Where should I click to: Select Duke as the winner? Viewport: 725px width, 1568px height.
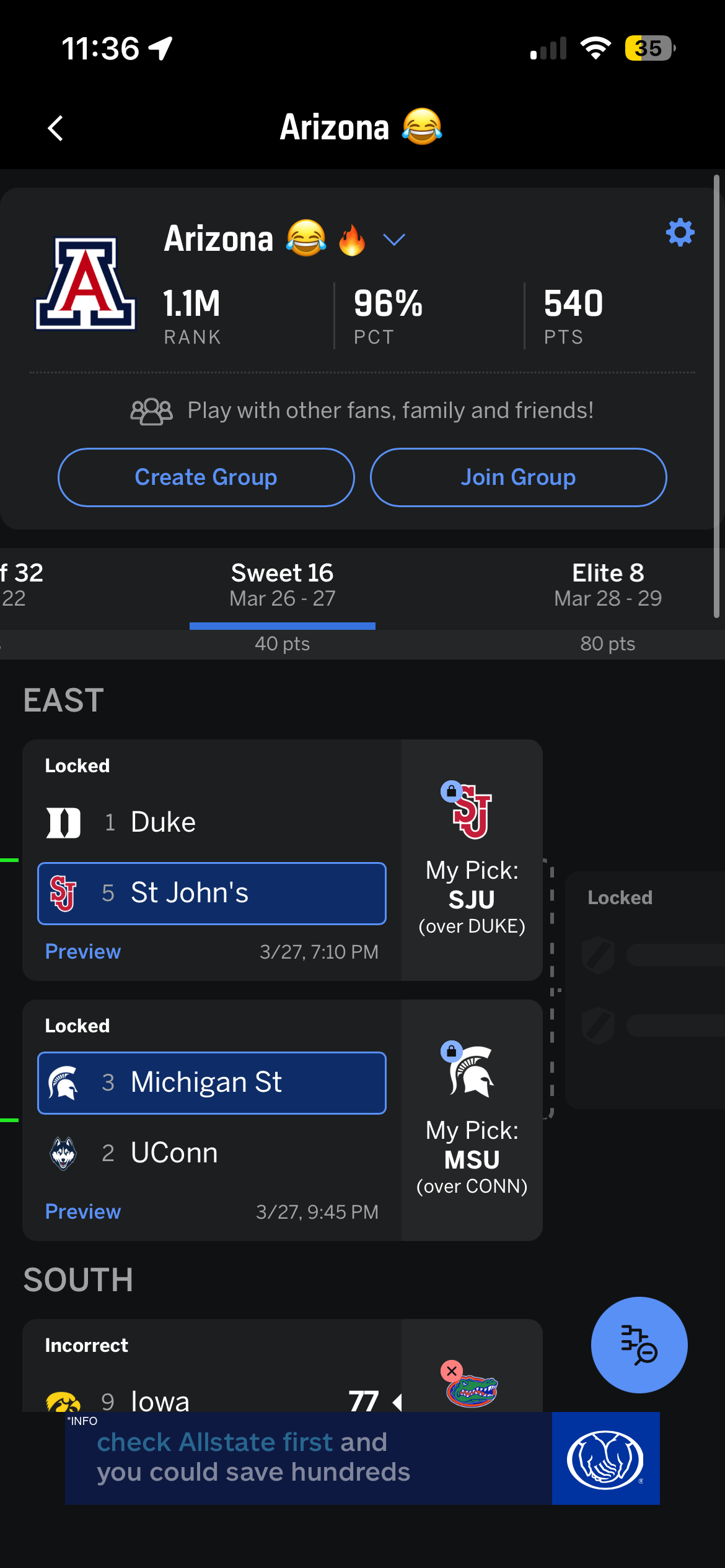pos(212,822)
